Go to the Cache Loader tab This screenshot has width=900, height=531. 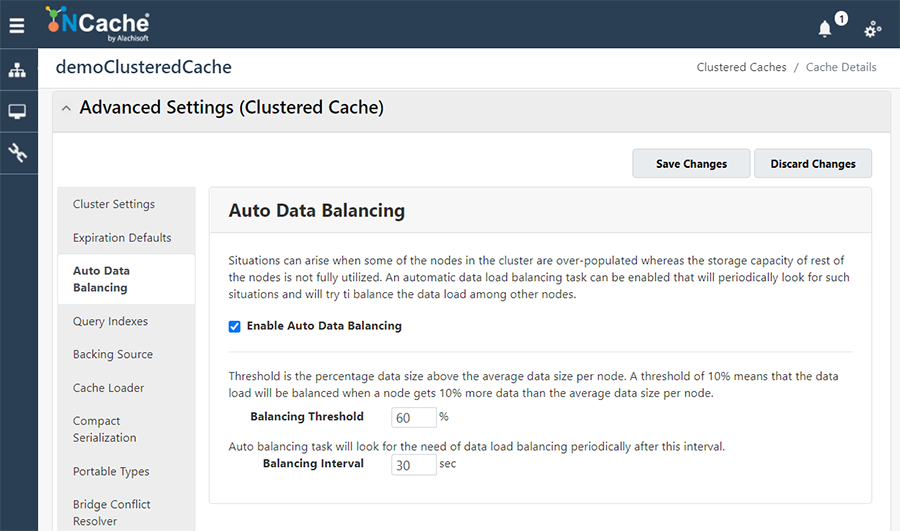click(x=108, y=388)
